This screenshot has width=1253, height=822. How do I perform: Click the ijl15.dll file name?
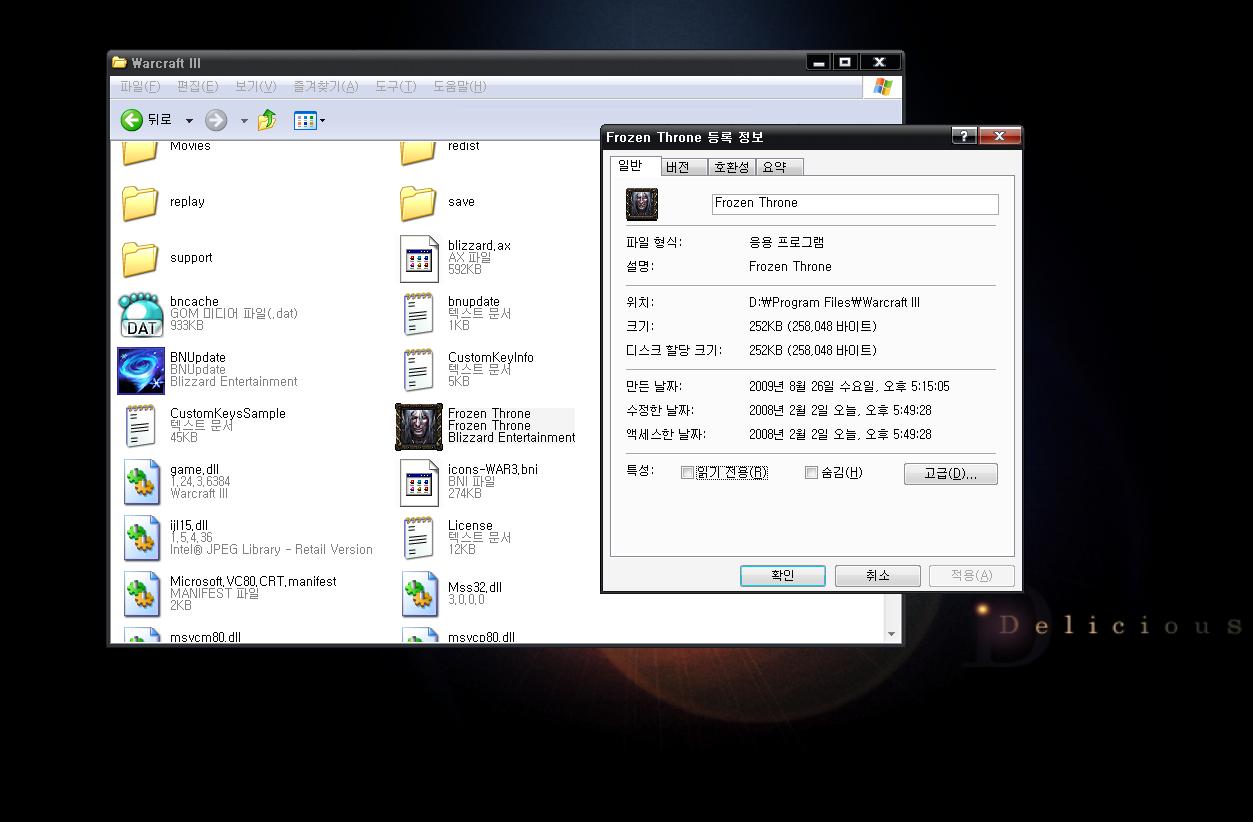[189, 525]
